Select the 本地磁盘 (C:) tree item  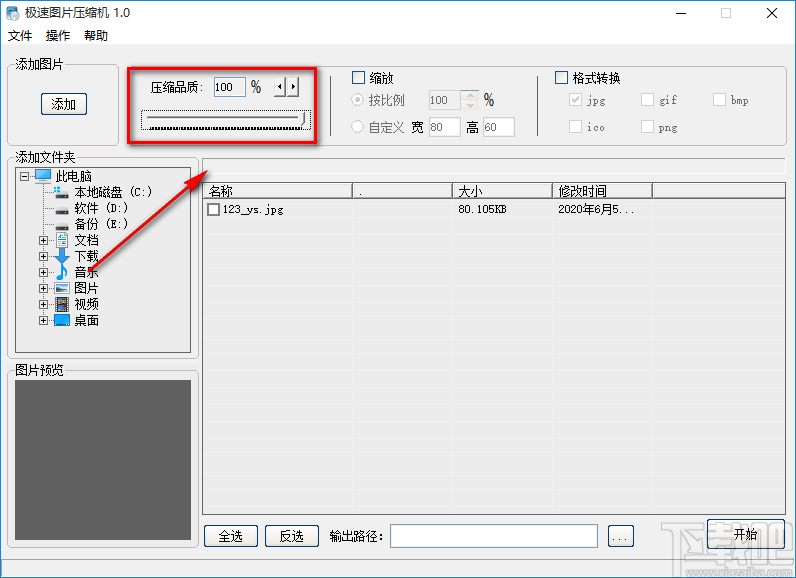113,192
